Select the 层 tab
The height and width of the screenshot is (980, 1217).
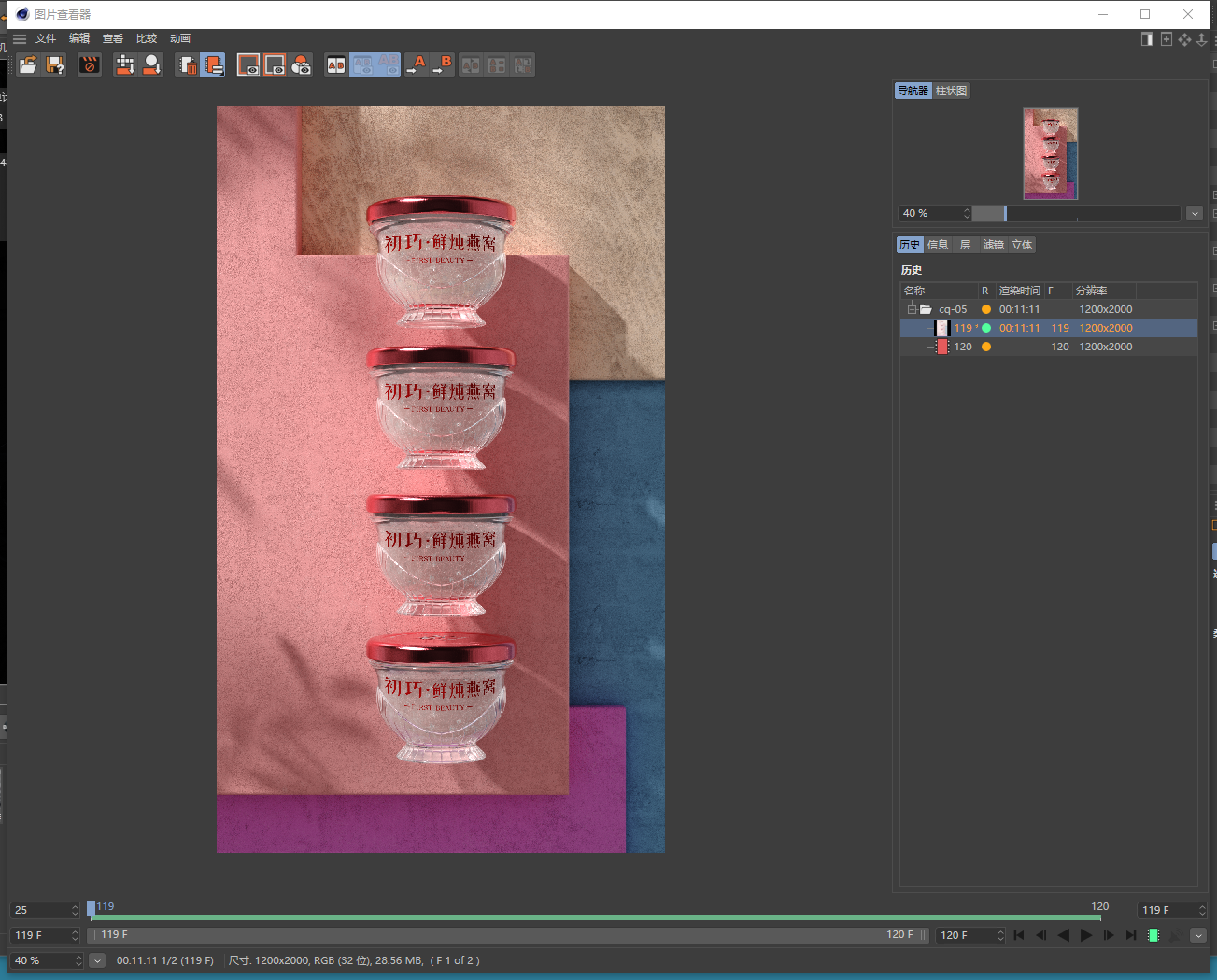[965, 245]
